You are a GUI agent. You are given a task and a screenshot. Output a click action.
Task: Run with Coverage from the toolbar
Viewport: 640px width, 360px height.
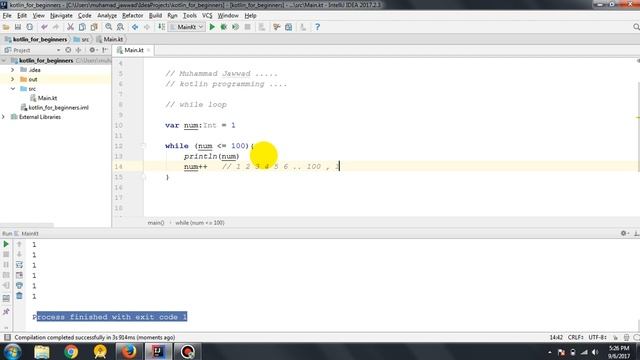pos(236,27)
